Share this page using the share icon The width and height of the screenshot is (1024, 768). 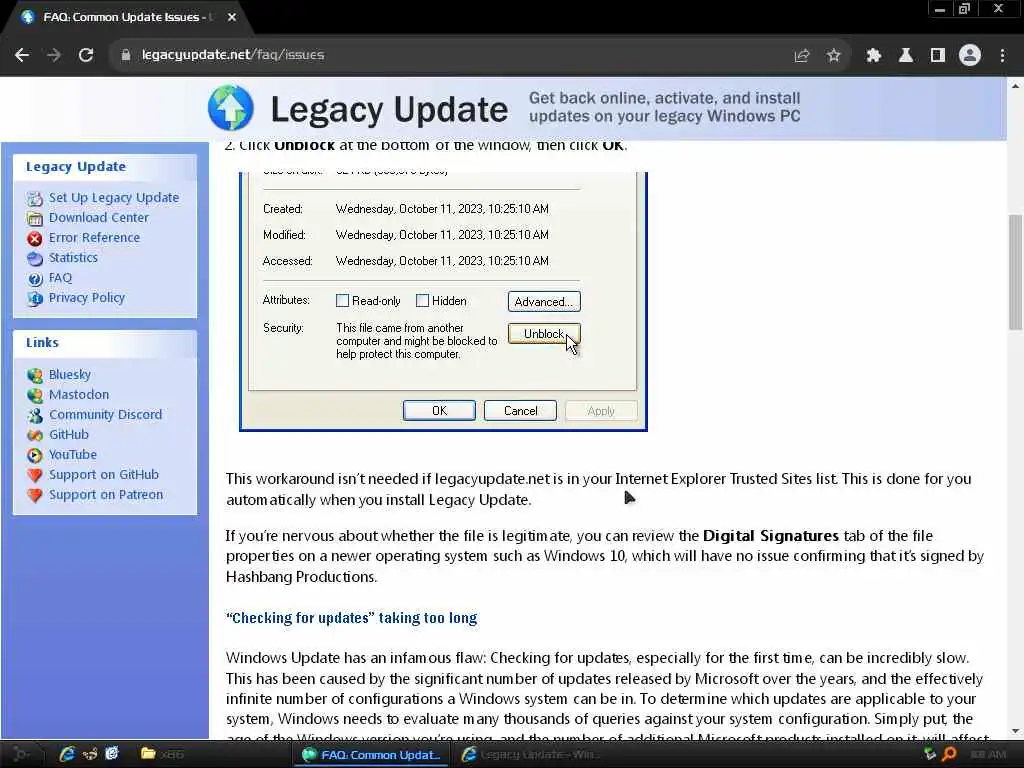(801, 56)
